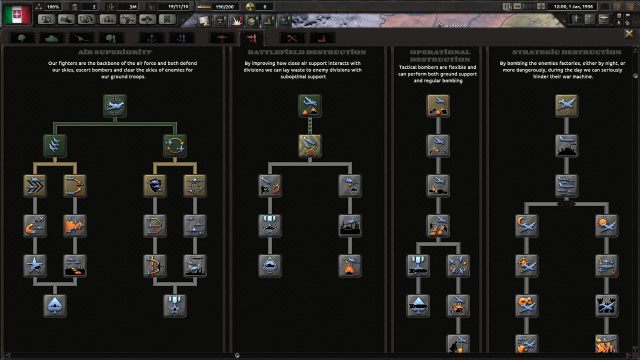This screenshot has width=640, height=360.
Task: Open the air doctrine tab
Action: [252, 38]
